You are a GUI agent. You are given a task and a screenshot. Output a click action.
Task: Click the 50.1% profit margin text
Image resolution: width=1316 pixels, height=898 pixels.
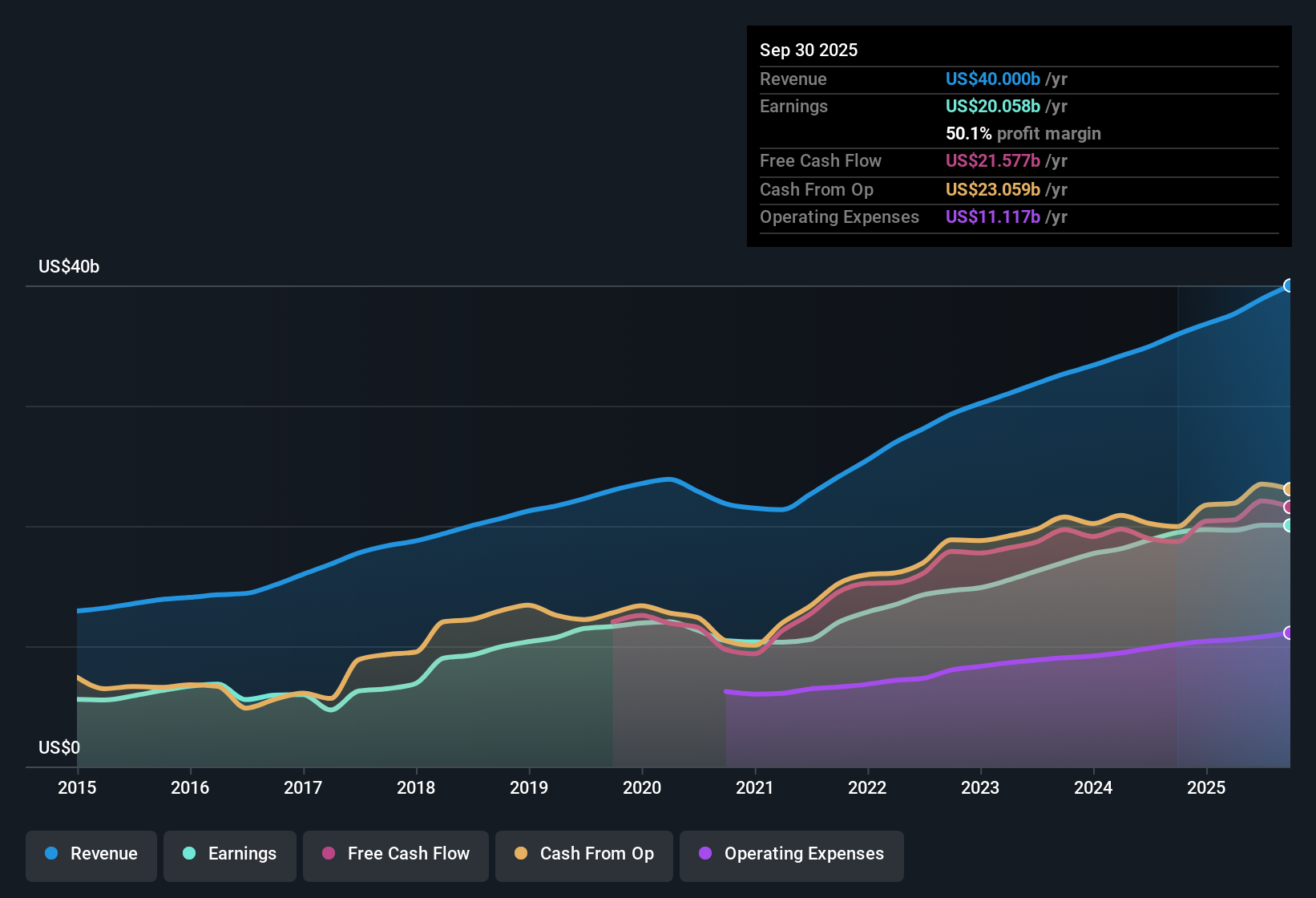point(1023,133)
